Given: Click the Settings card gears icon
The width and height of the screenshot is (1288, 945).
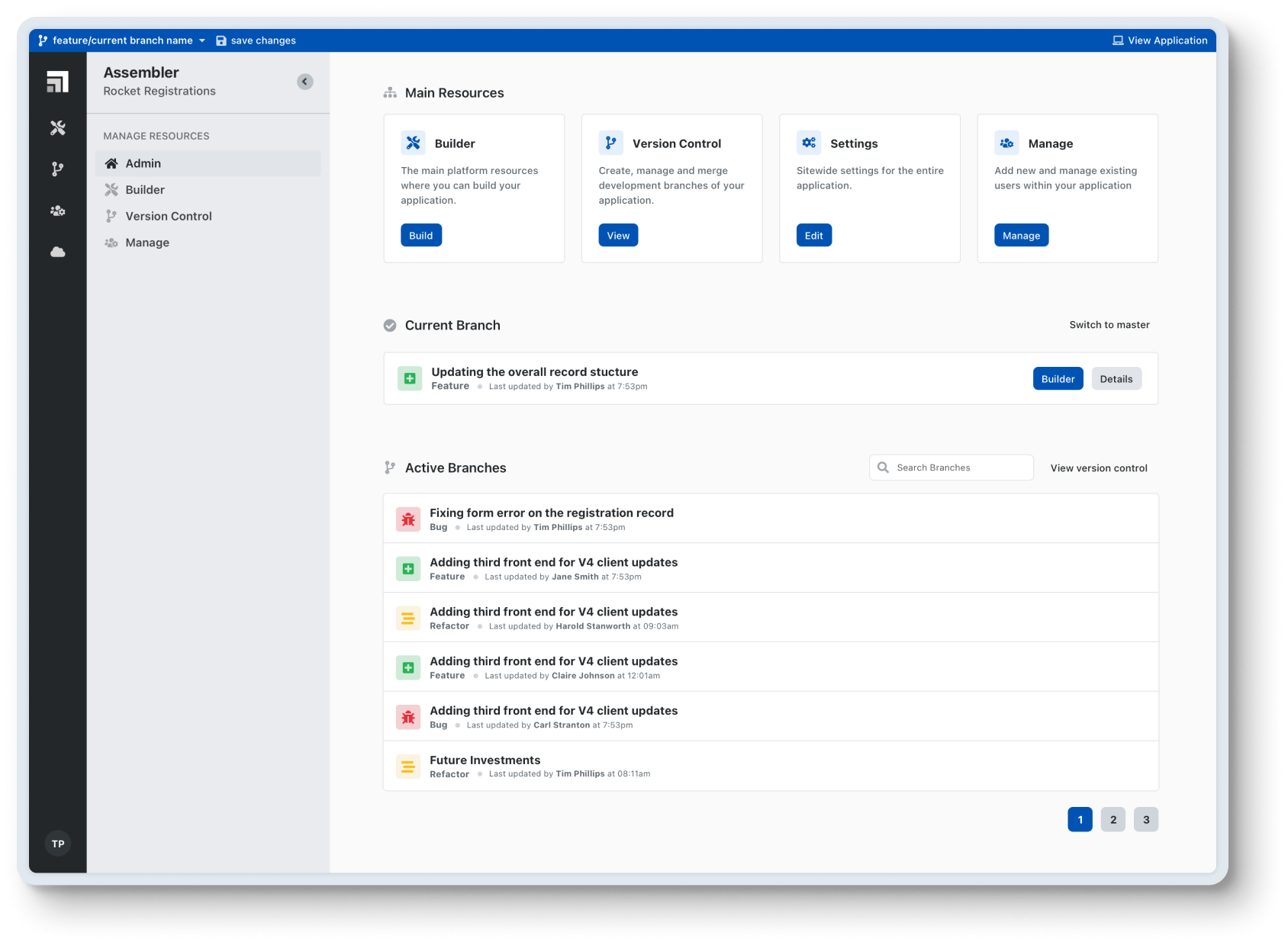Looking at the screenshot, I should 809,143.
